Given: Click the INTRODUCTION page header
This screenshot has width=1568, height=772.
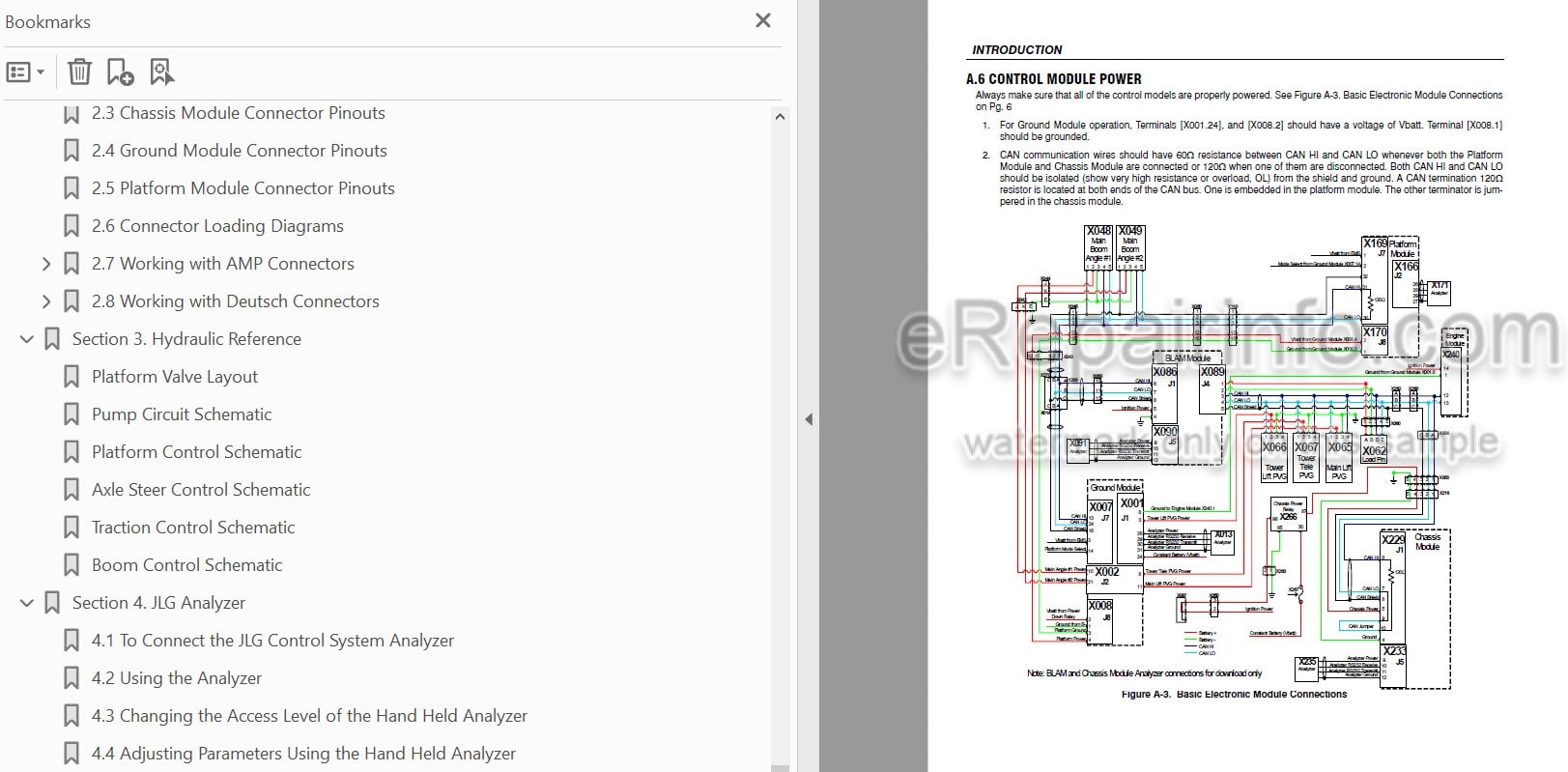Looking at the screenshot, I should pyautogui.click(x=1016, y=49).
